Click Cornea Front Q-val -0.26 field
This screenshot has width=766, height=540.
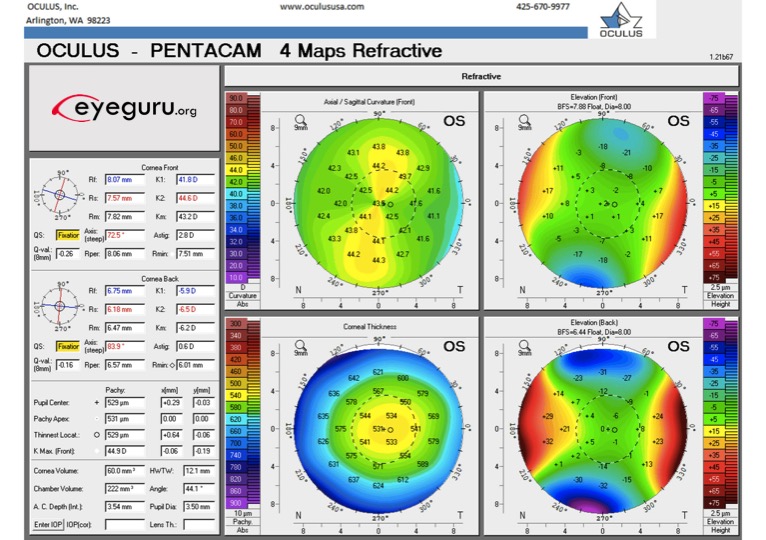68,254
